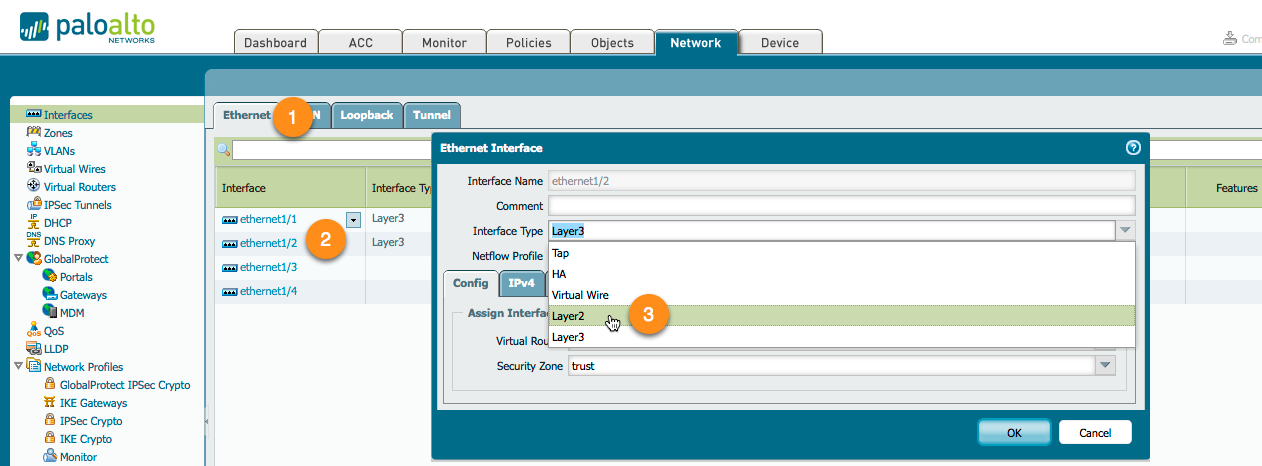Open the ethernet1/1 row dropdown arrow

tap(353, 219)
